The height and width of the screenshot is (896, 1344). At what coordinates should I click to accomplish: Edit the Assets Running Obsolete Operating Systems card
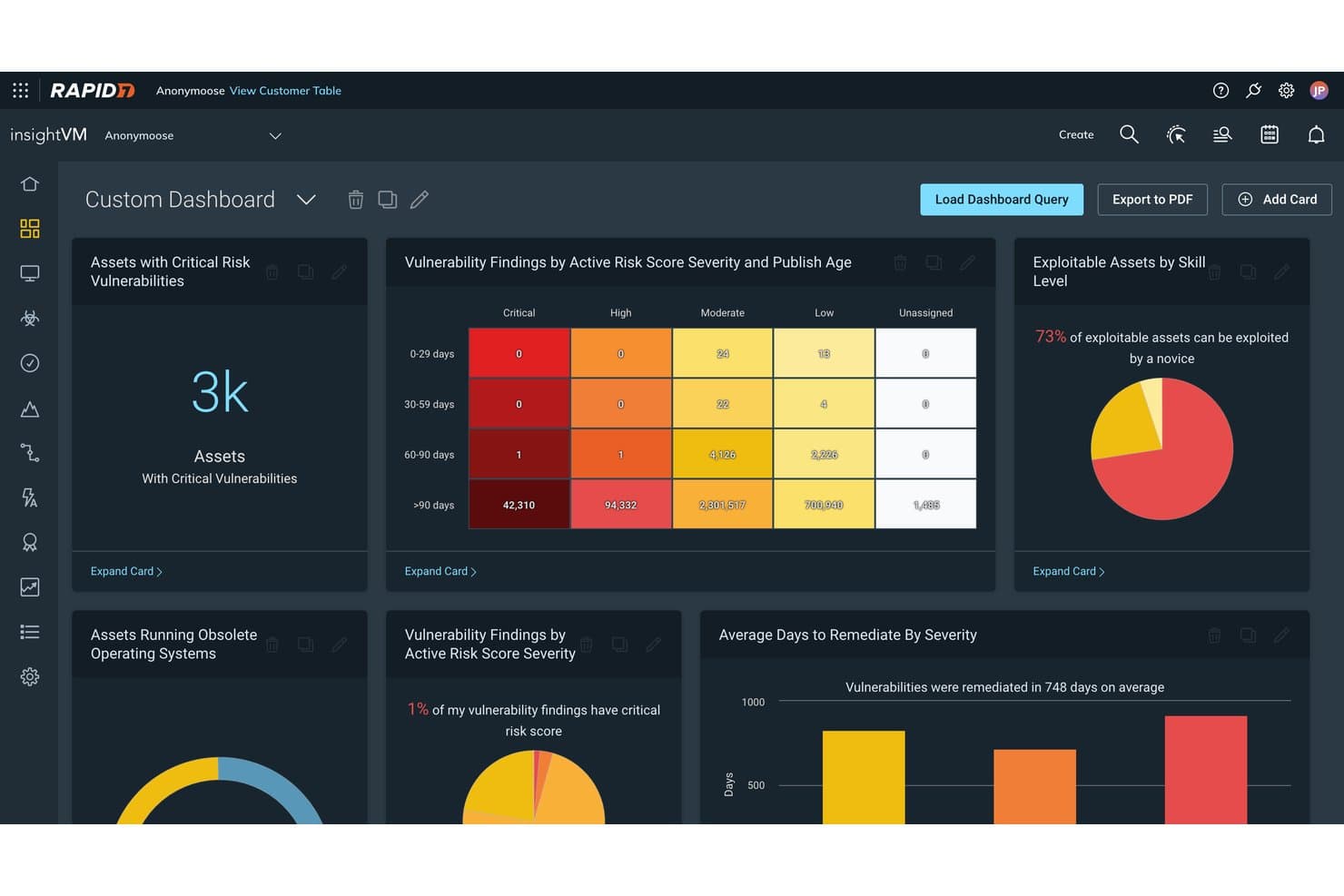coord(339,645)
